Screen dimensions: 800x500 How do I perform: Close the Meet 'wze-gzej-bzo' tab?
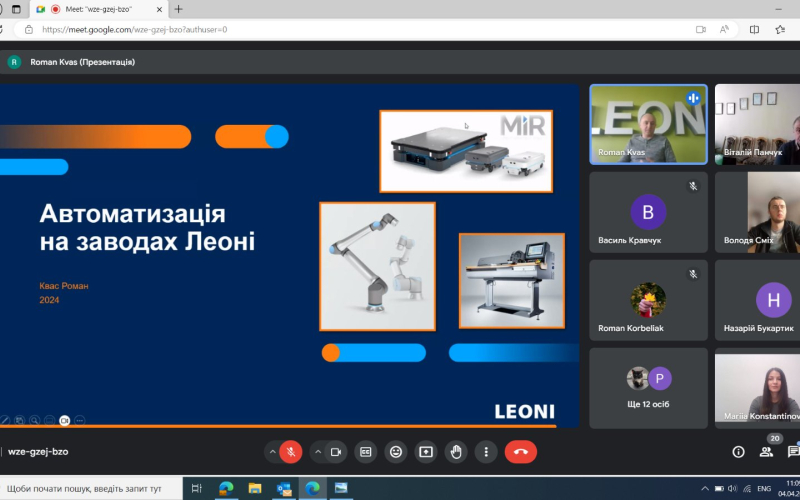click(x=159, y=9)
